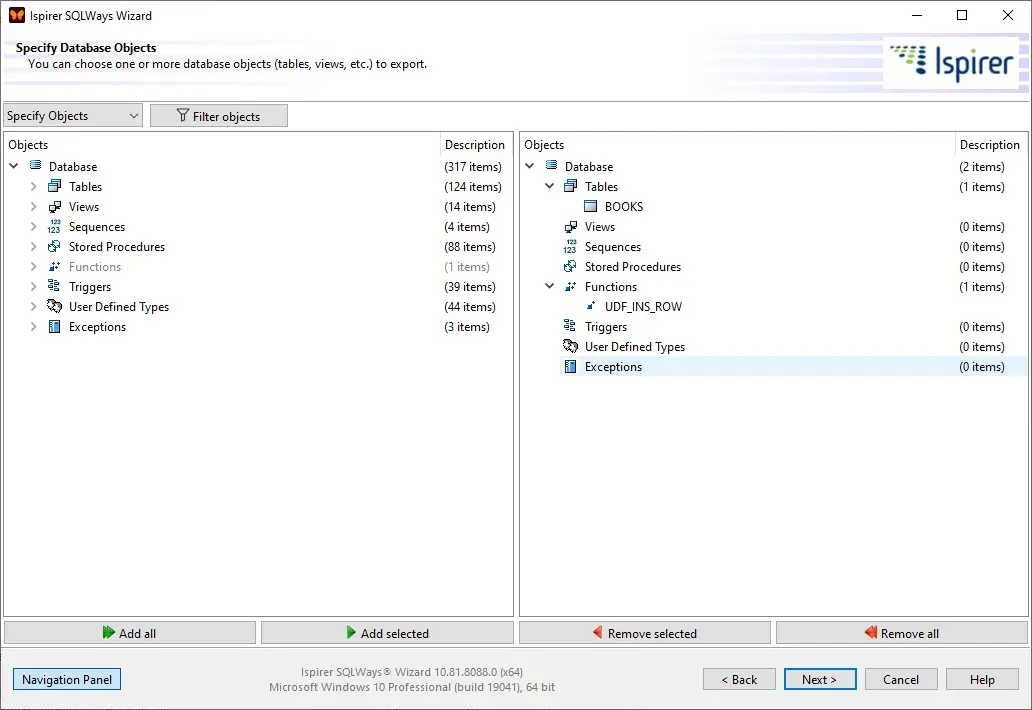Image resolution: width=1032 pixels, height=710 pixels.
Task: Click the Triggers icon in the left panel
Action: click(x=54, y=286)
